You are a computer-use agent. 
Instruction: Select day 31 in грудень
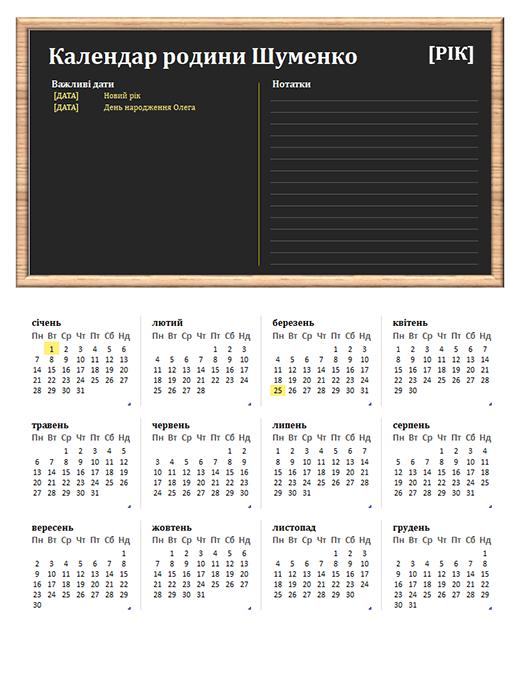coord(412,605)
